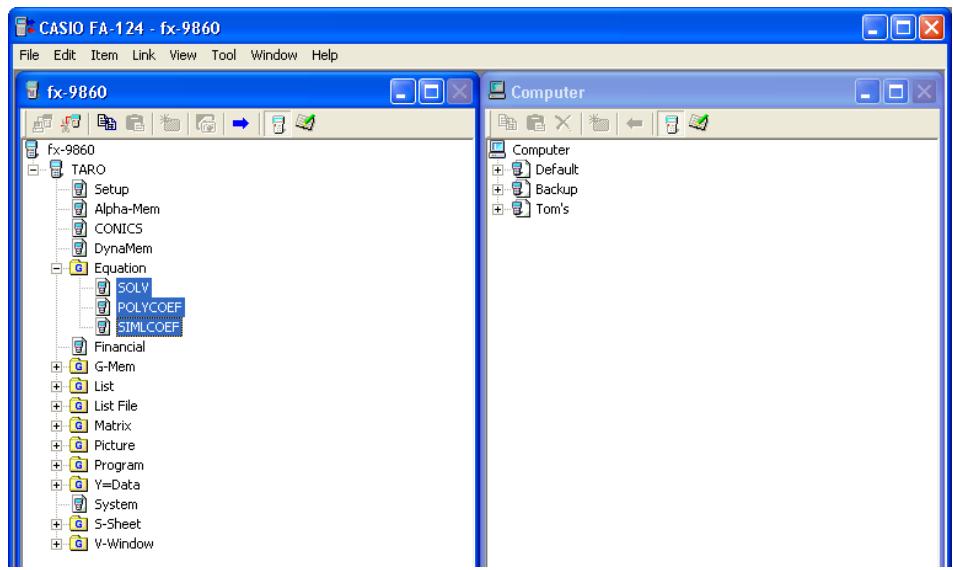Expand the List folder
Viewport: 953px width, 570px height.
pos(57,386)
